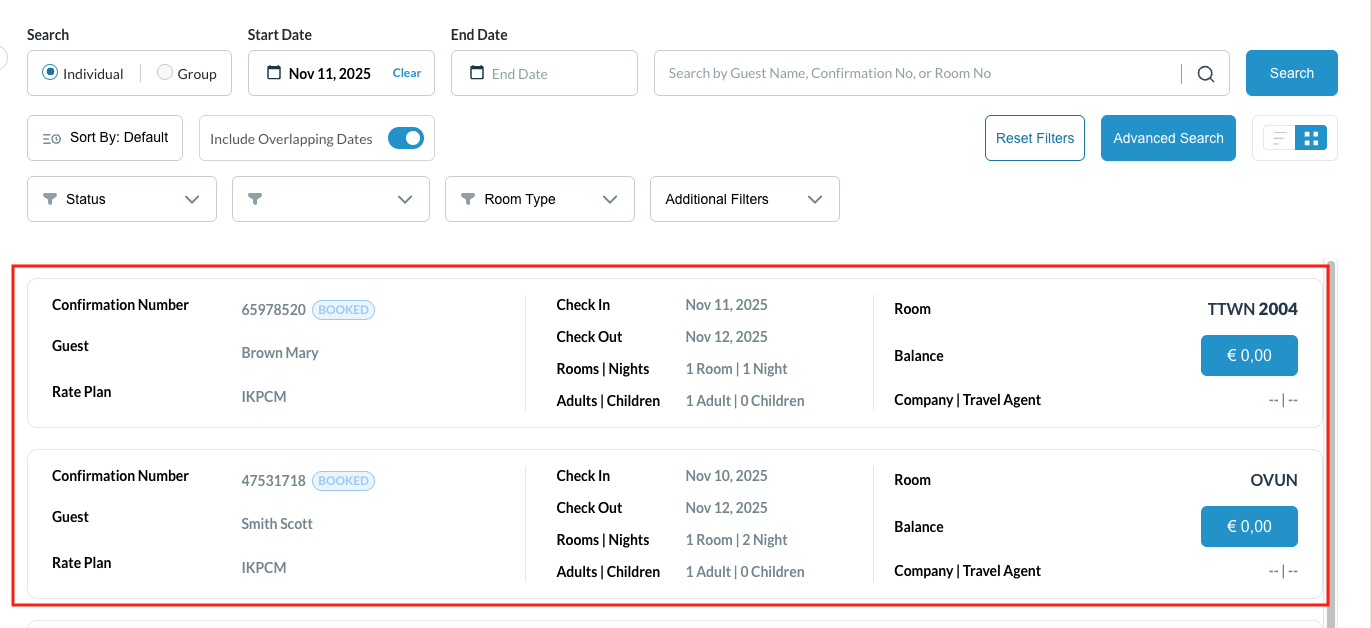Click the End Date calendar icon
Viewport: 1371px width, 628px height.
point(477,73)
